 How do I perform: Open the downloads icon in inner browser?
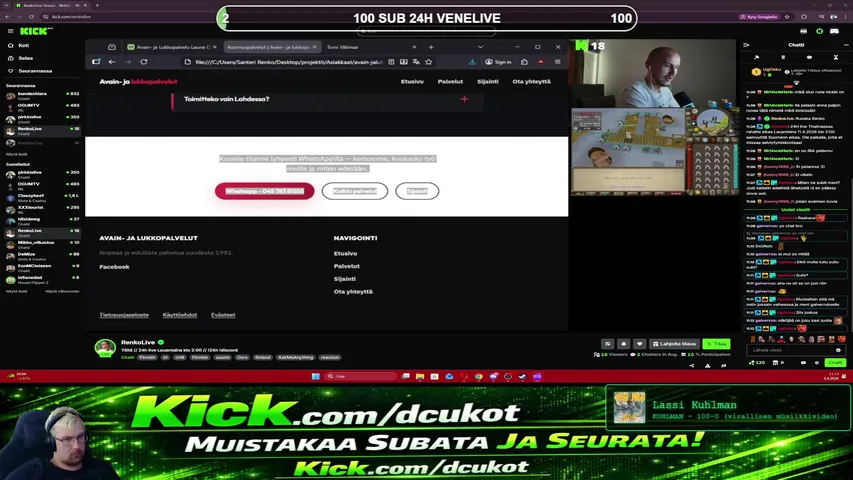[472, 62]
